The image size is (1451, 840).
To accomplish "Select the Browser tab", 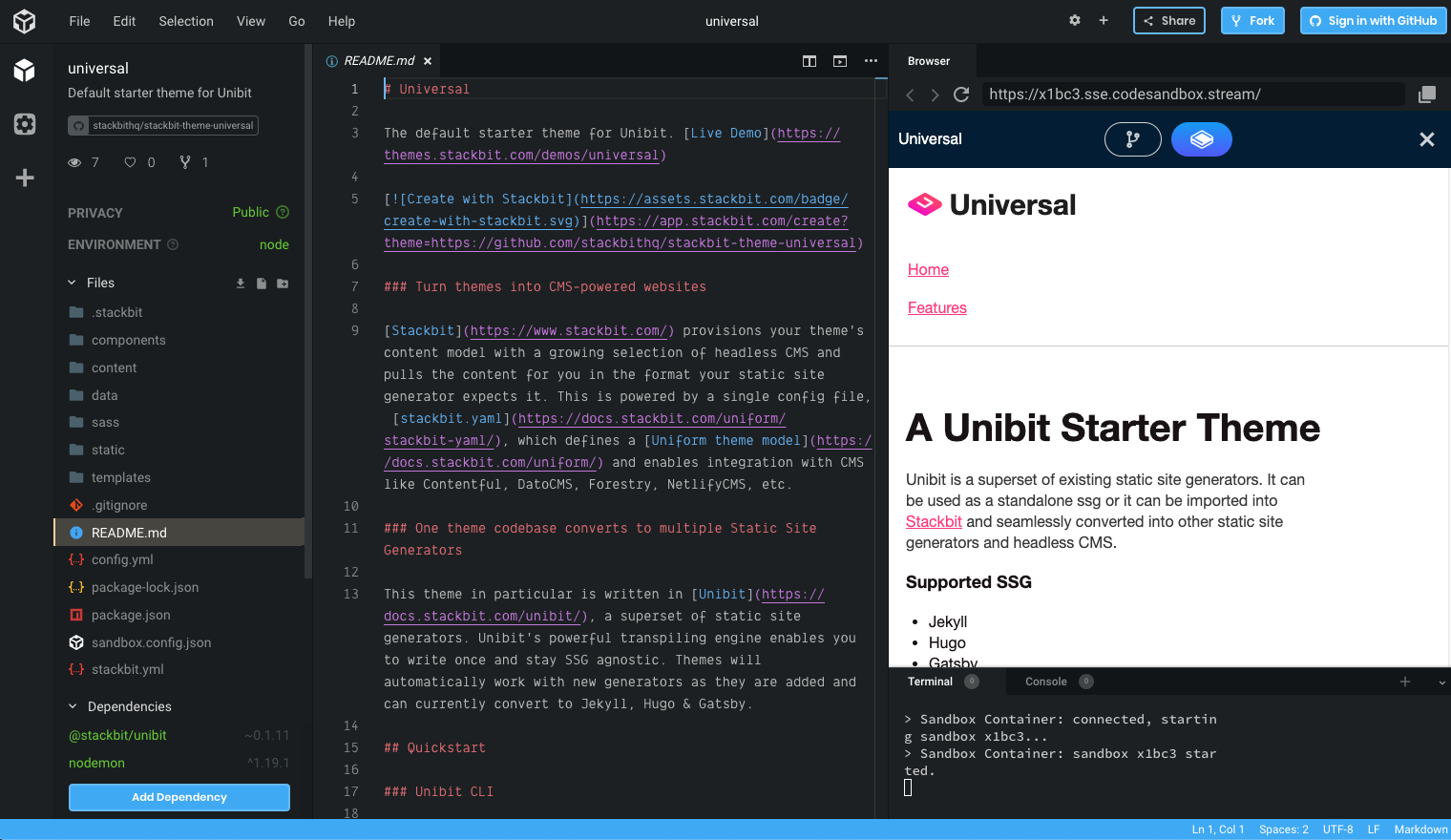I will pos(929,61).
